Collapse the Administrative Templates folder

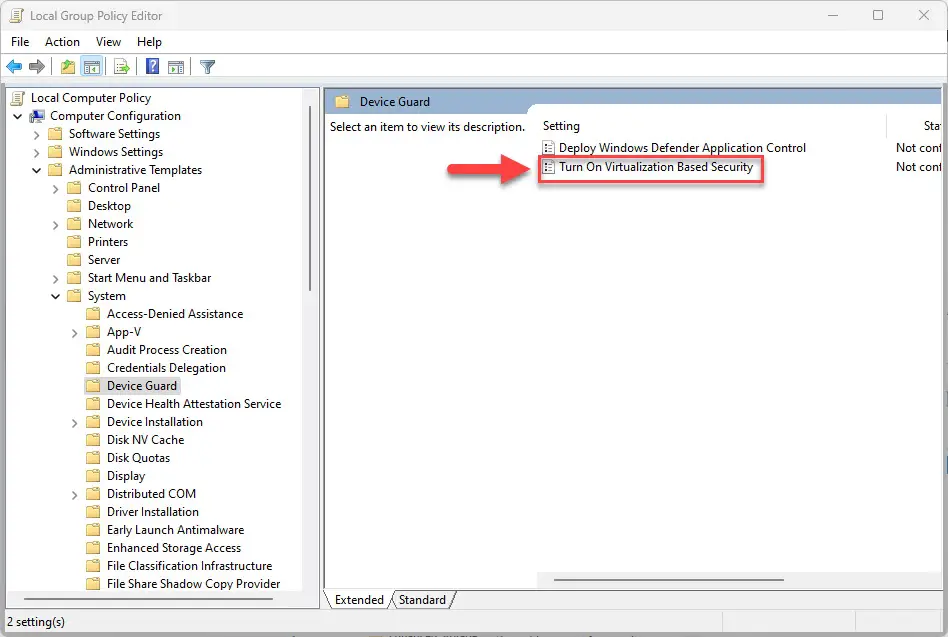pyautogui.click(x=36, y=170)
